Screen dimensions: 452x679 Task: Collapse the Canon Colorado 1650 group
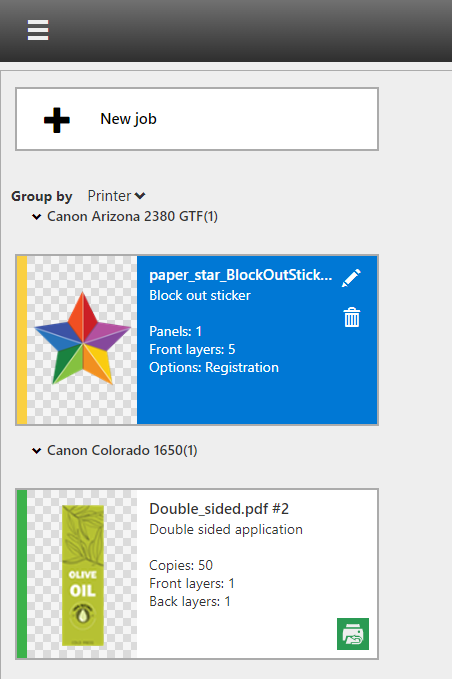pos(36,451)
